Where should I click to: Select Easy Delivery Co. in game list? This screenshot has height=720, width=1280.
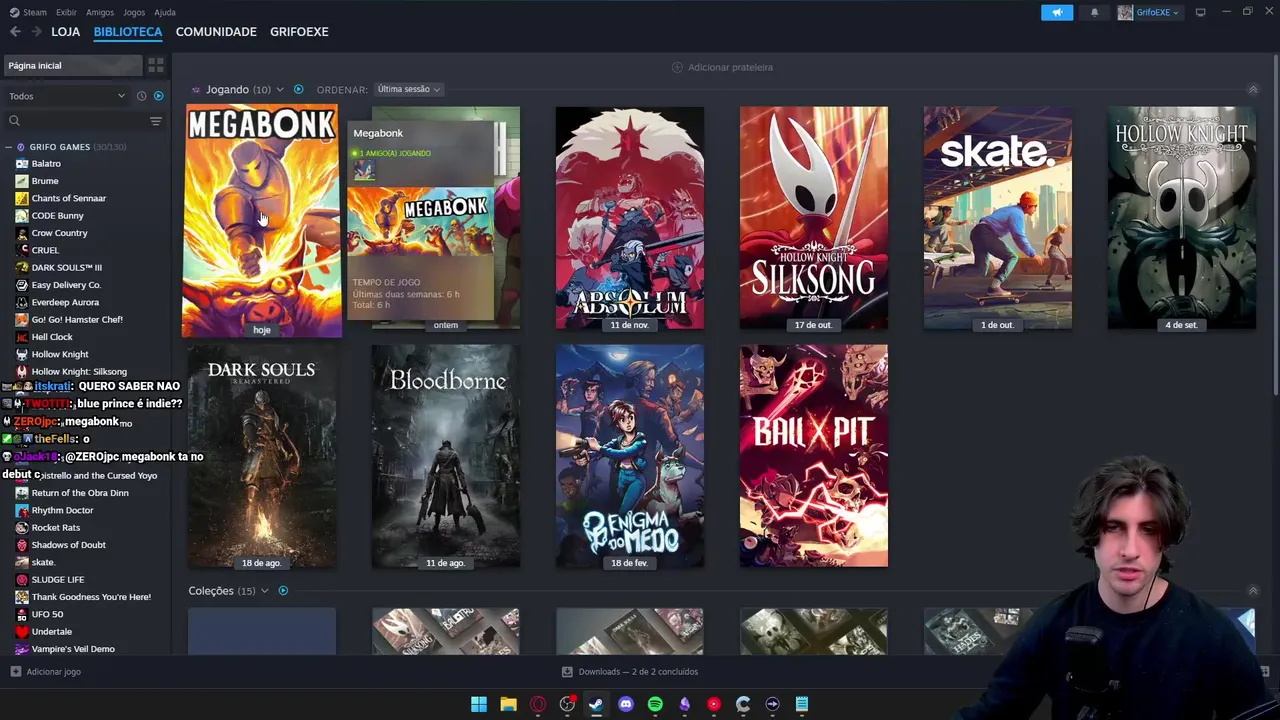[x=66, y=285]
